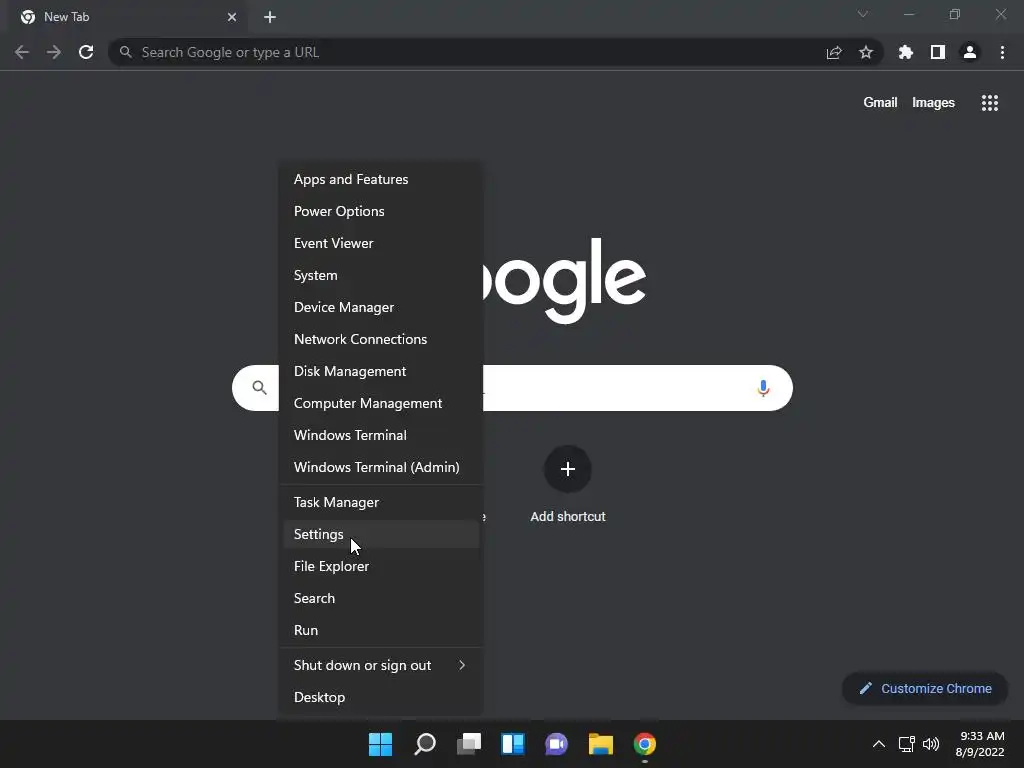Open the Google apps grid

(x=990, y=103)
